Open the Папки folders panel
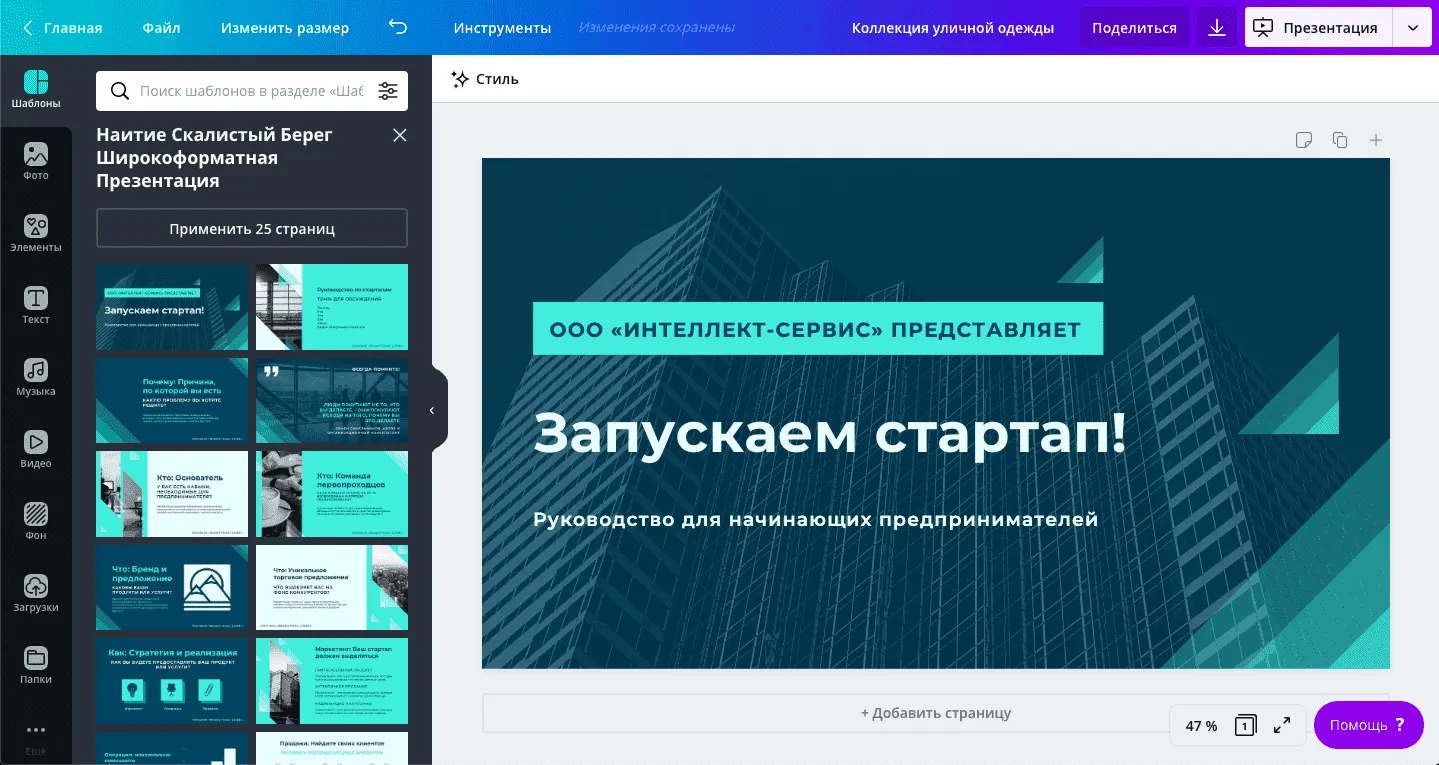Image resolution: width=1439 pixels, height=765 pixels. [36, 666]
